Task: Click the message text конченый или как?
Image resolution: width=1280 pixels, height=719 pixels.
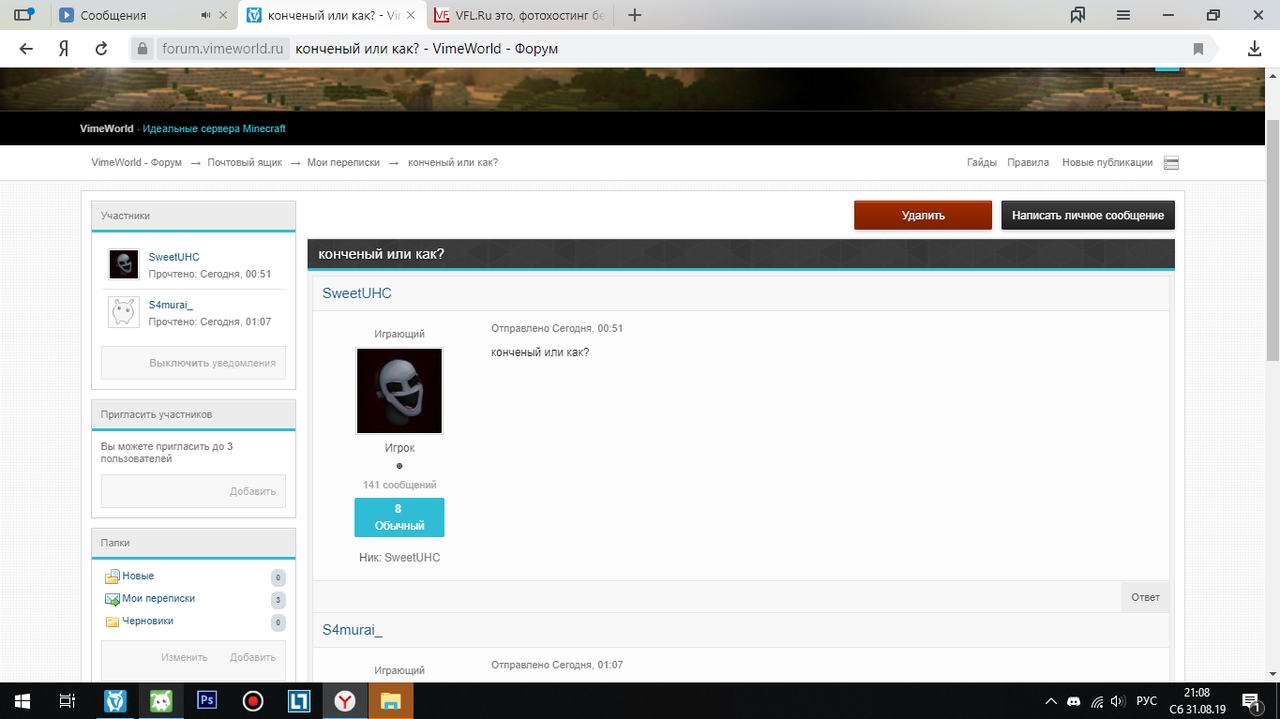Action: point(540,352)
